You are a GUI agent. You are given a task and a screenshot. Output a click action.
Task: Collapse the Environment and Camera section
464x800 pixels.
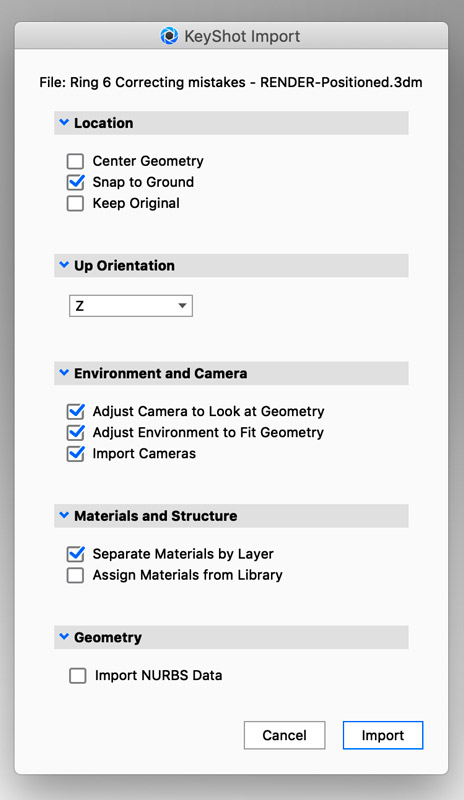point(64,373)
